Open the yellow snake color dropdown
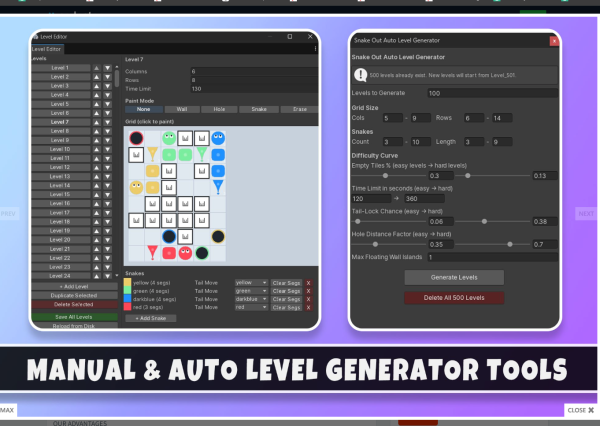Viewport: 600px width, 426px height. pos(251,282)
